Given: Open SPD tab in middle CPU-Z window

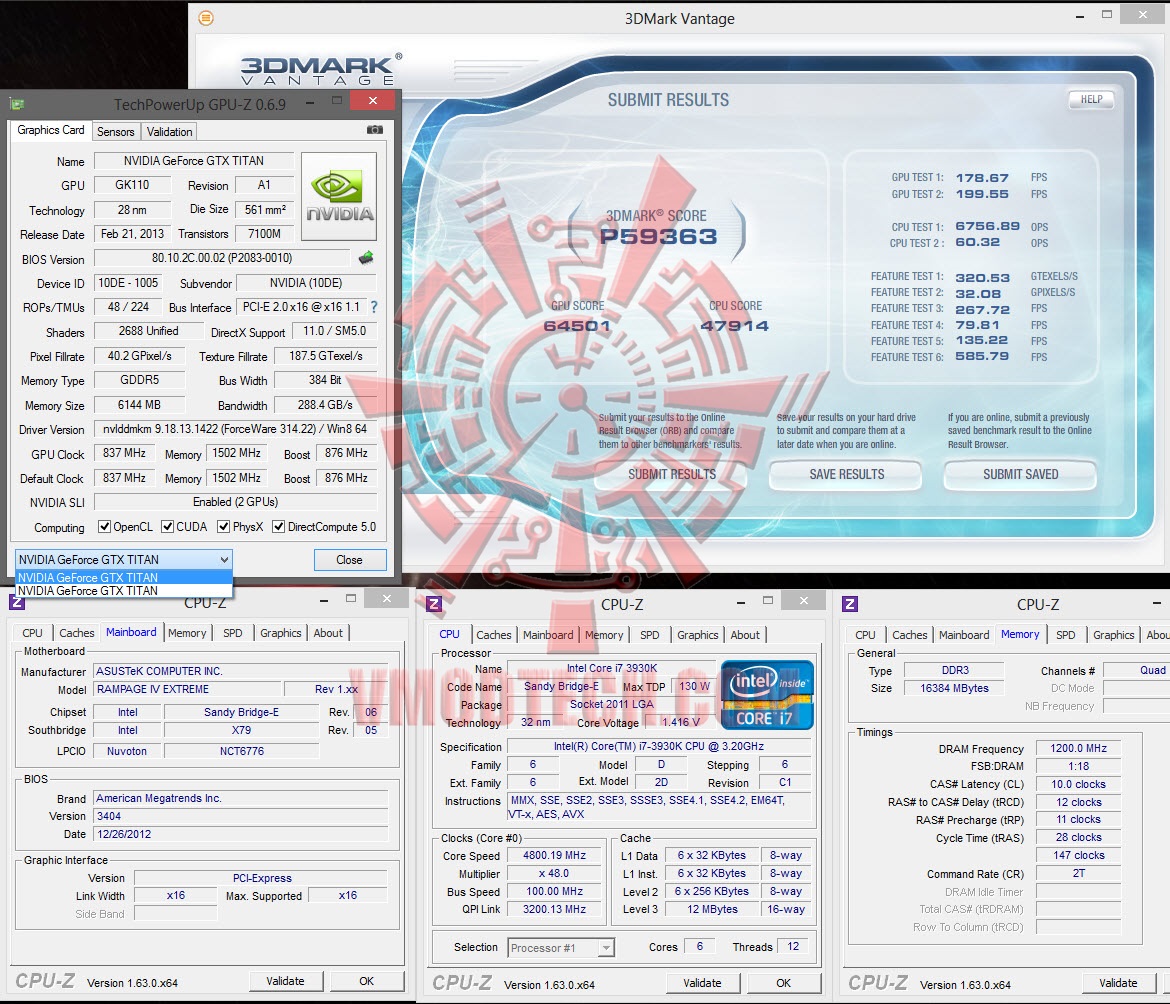Looking at the screenshot, I should pos(650,636).
